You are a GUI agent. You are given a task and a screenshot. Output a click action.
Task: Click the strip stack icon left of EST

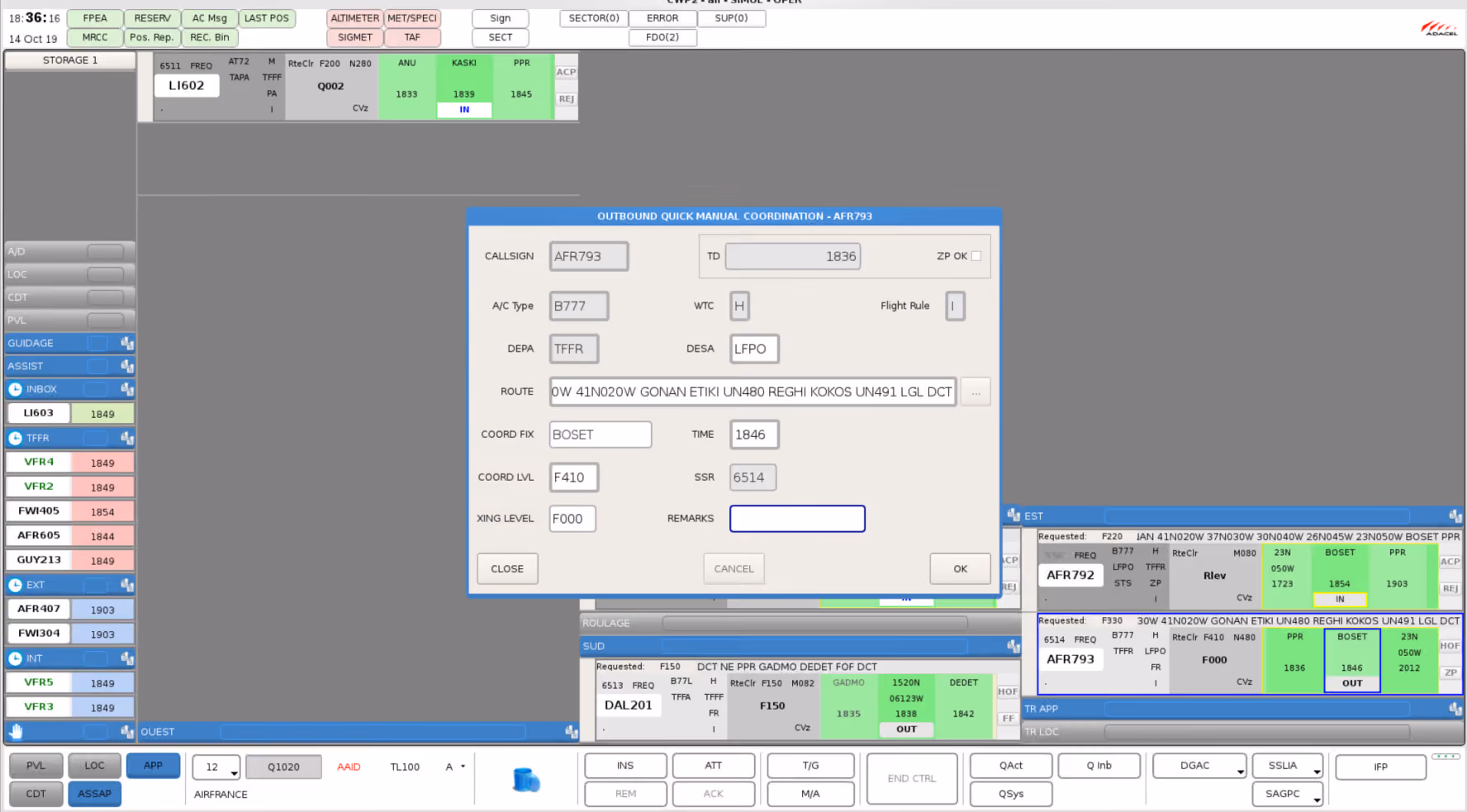point(1014,515)
